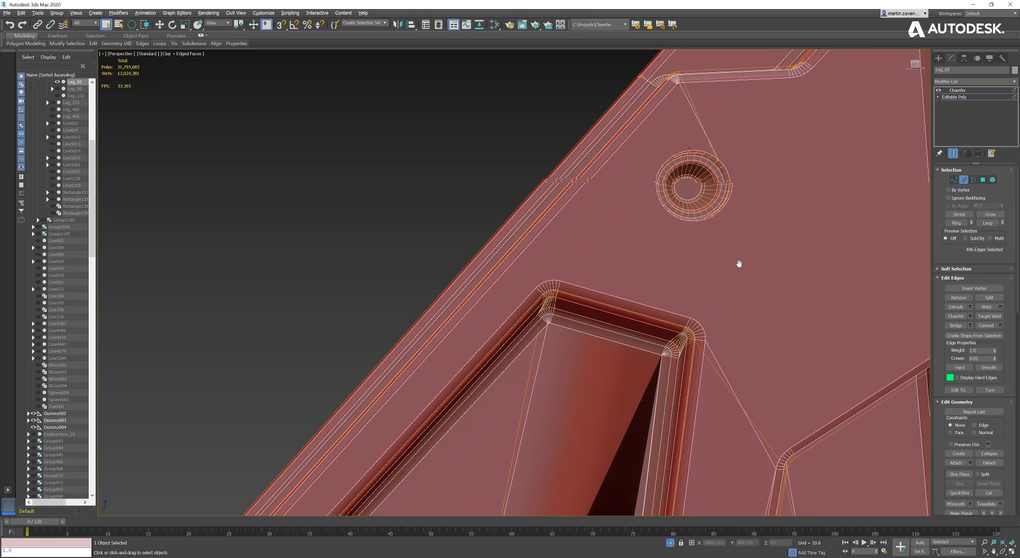The width and height of the screenshot is (1020, 558).
Task: Open the Create tab in command panel
Action: coord(938,58)
